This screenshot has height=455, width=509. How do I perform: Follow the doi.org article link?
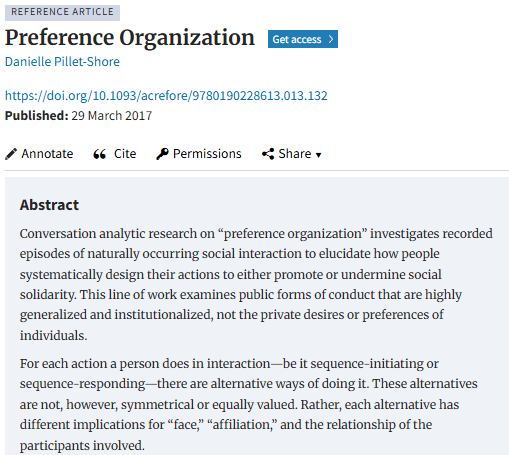[166, 96]
